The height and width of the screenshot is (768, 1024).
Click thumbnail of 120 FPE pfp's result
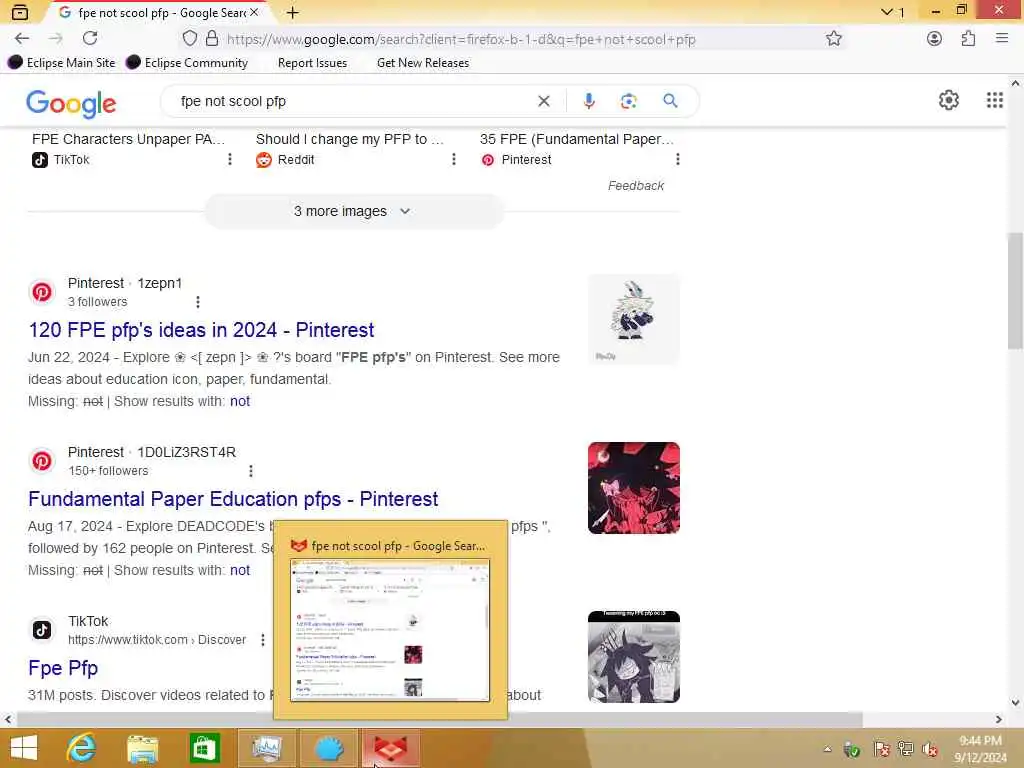(x=633, y=319)
